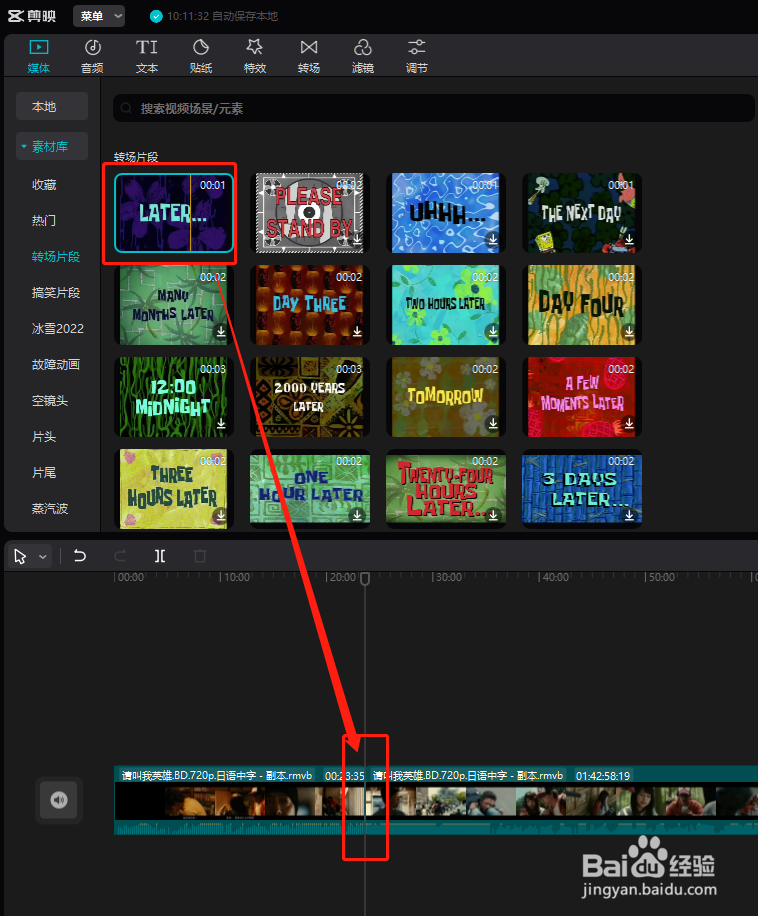Open the 收藏 favorites category
The height and width of the screenshot is (916, 758).
44,185
